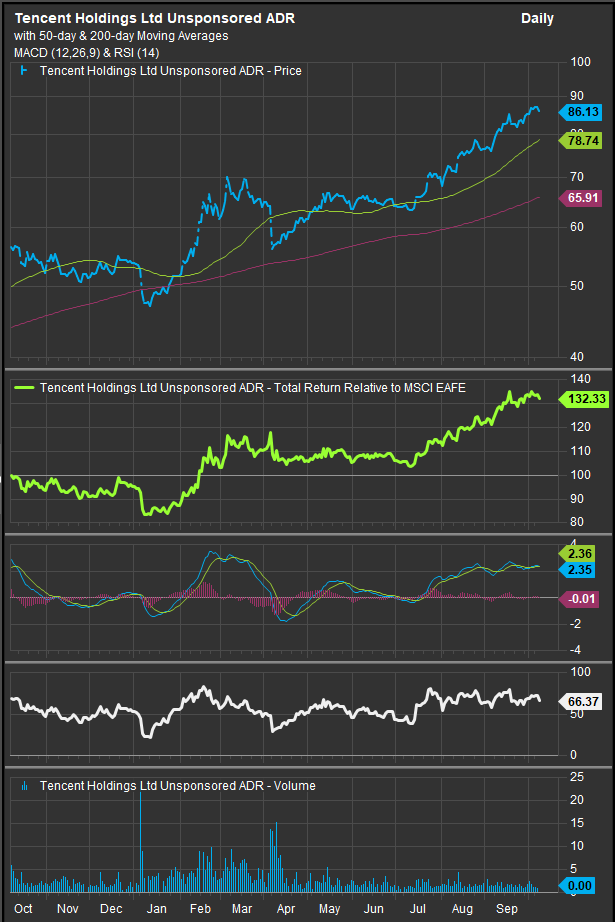Click the green Total Return legend line icon
The height and width of the screenshot is (922, 615).
click(24, 387)
